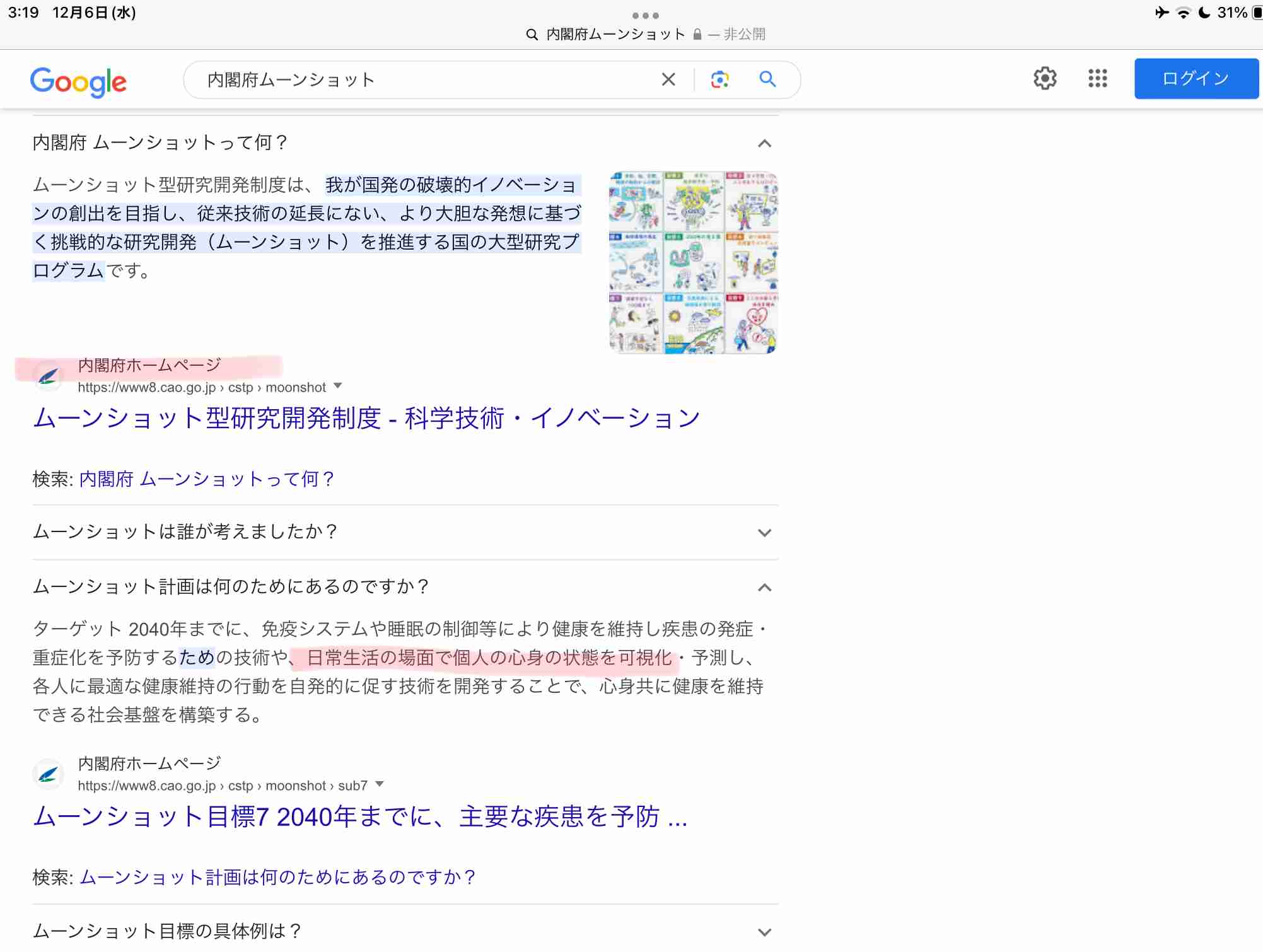The width and height of the screenshot is (1263, 952).
Task: Open Google Lens image search icon
Action: [719, 79]
